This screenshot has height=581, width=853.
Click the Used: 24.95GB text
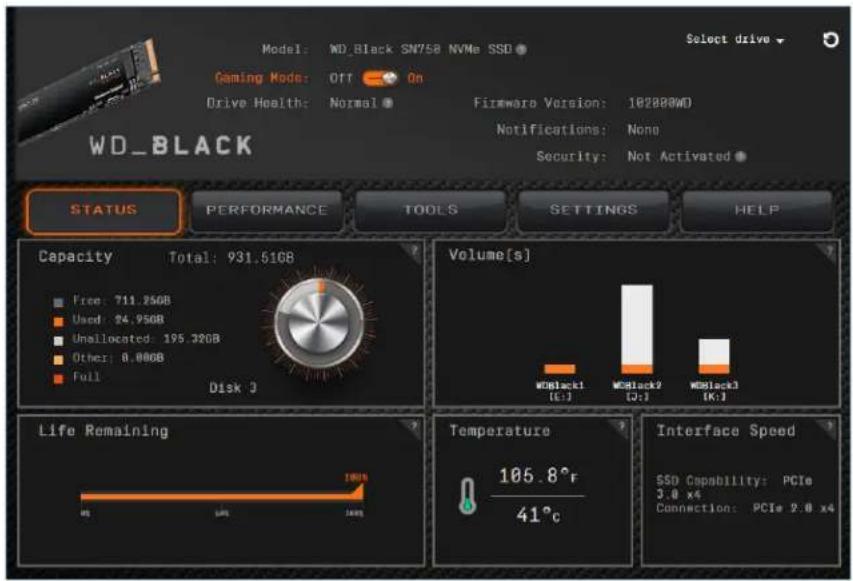[118, 319]
